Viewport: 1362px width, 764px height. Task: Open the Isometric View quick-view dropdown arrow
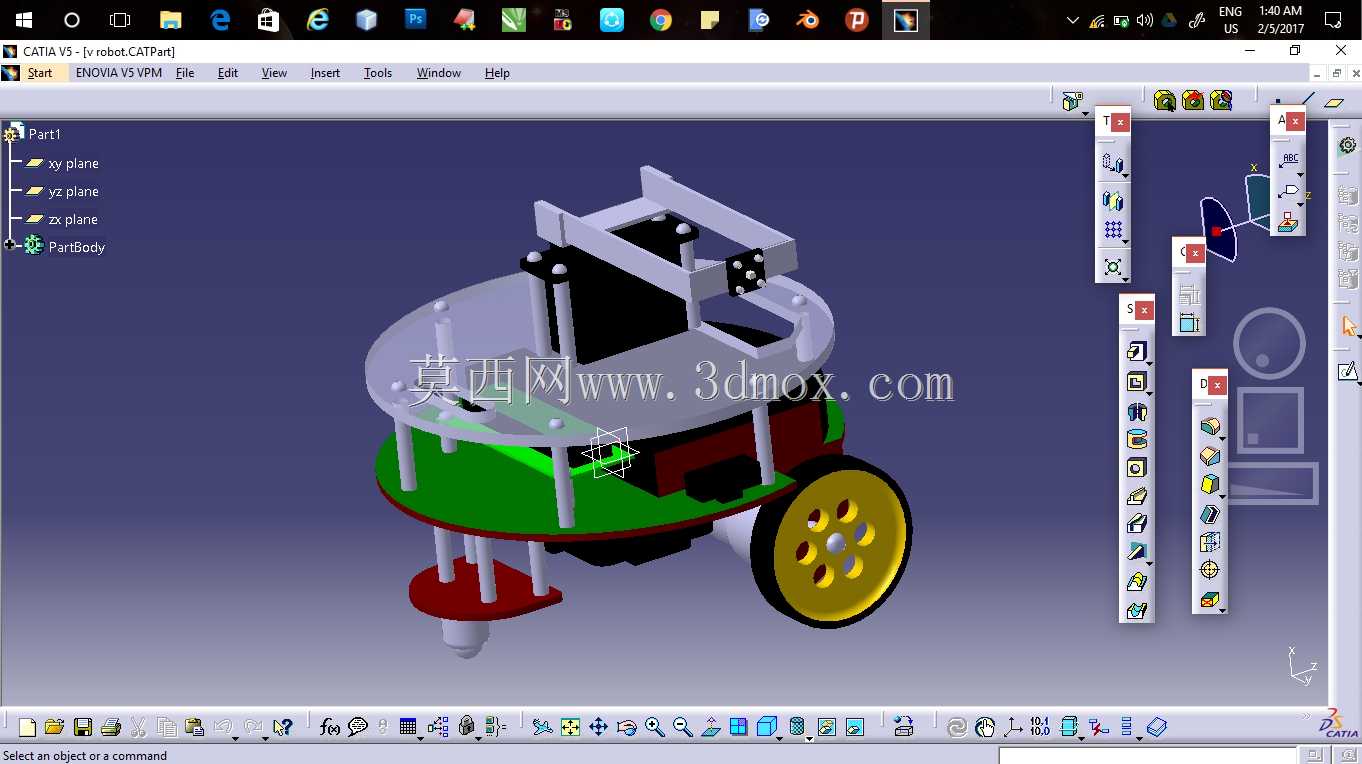coord(780,738)
